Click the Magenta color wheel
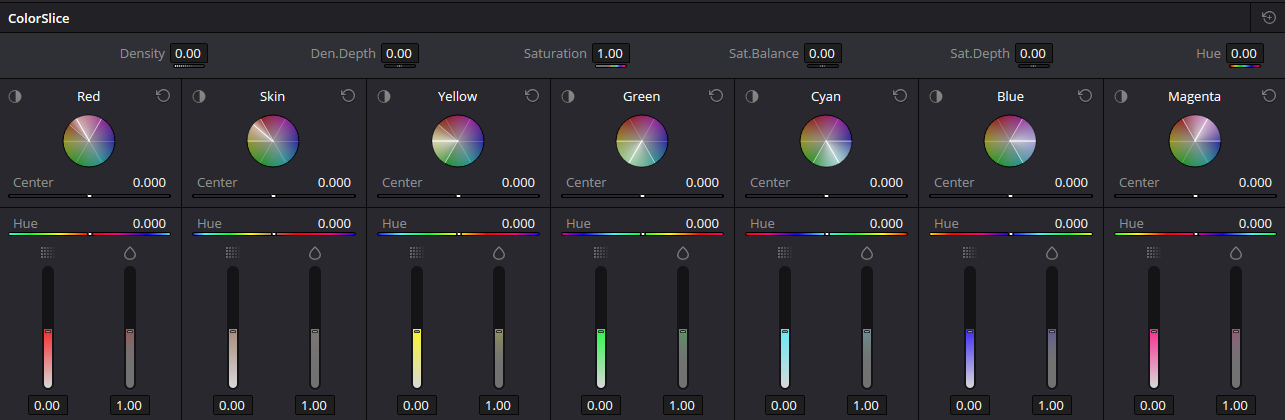The width and height of the screenshot is (1285, 420). point(1195,140)
